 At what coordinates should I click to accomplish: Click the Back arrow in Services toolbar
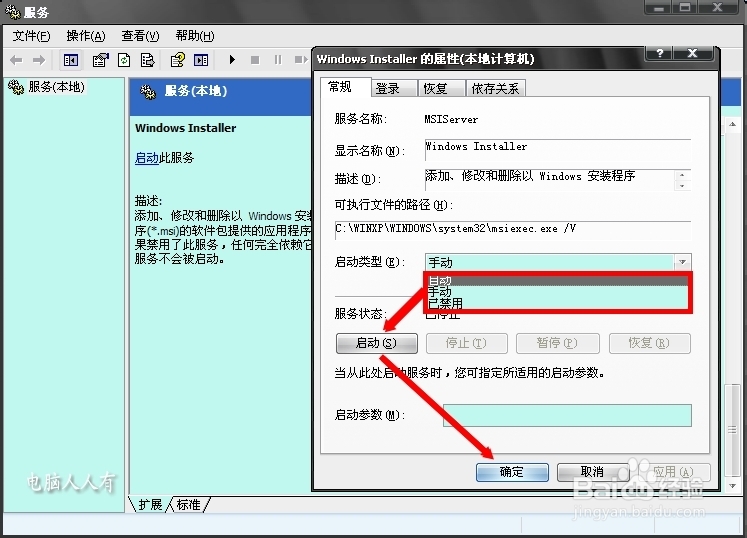tap(16, 60)
